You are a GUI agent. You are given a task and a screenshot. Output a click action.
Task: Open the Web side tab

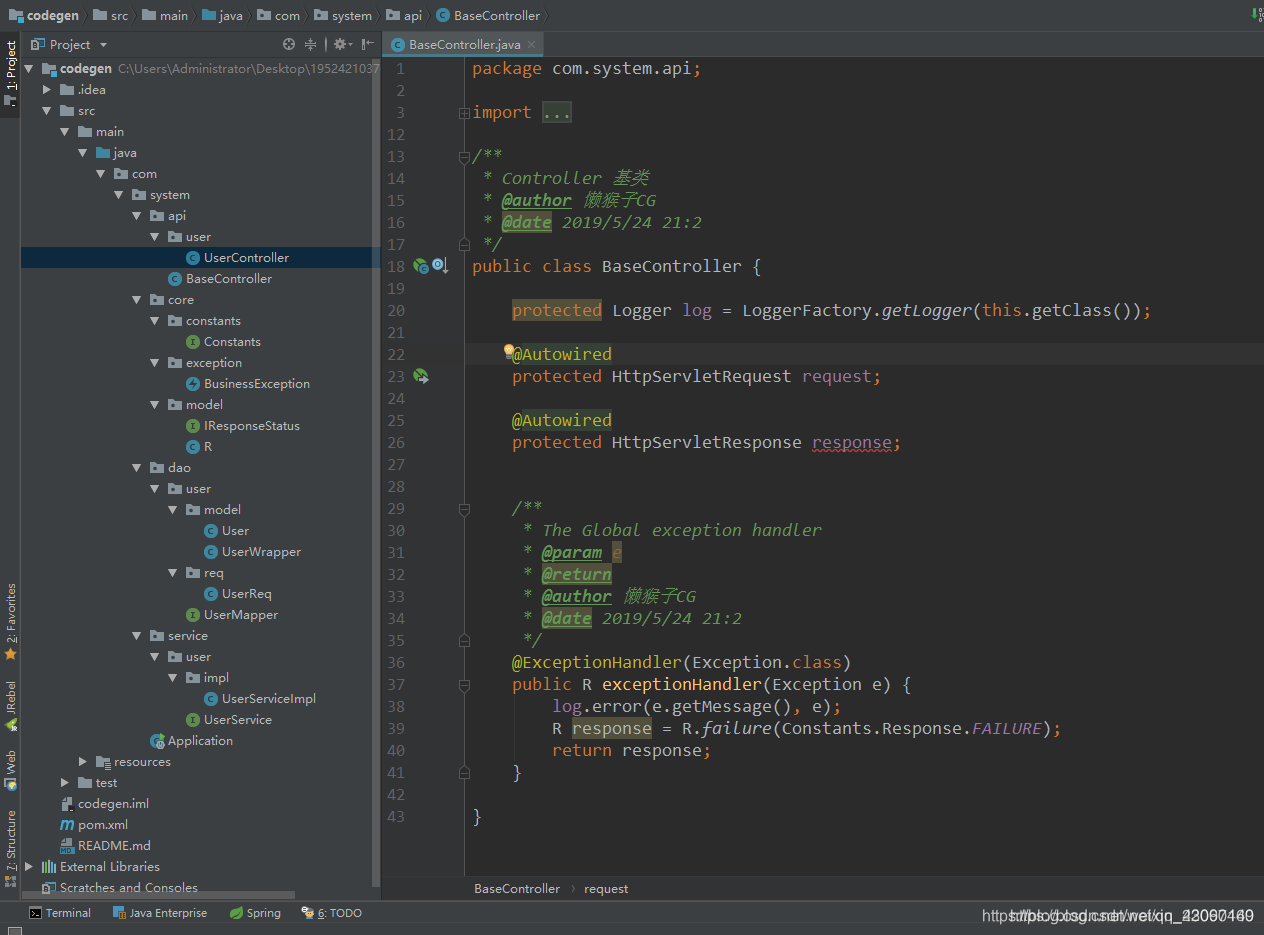click(x=11, y=770)
